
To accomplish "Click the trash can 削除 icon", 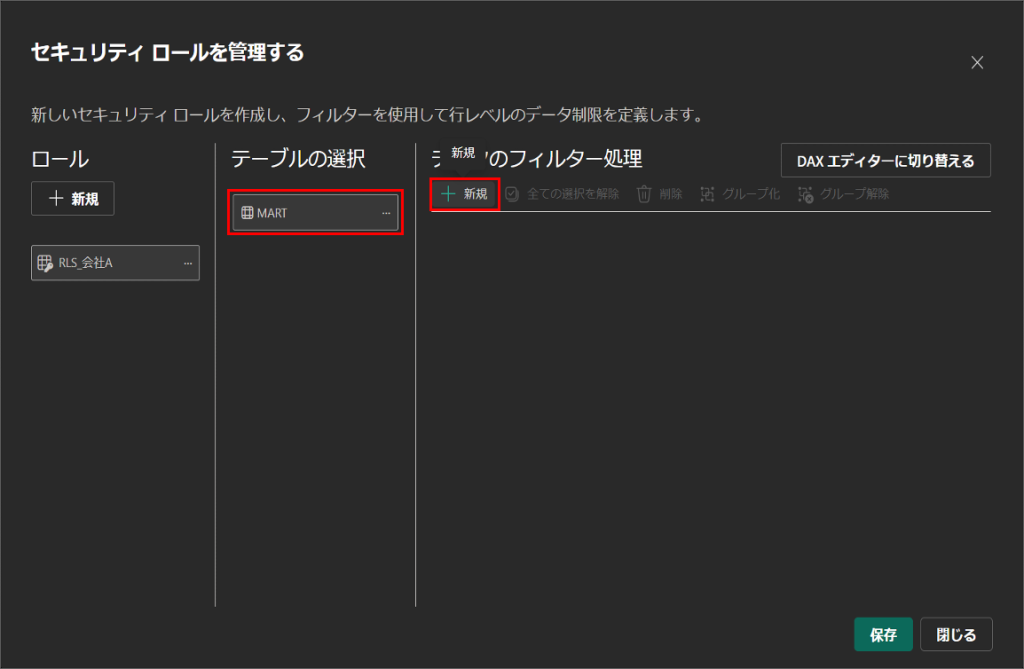I will click(645, 194).
